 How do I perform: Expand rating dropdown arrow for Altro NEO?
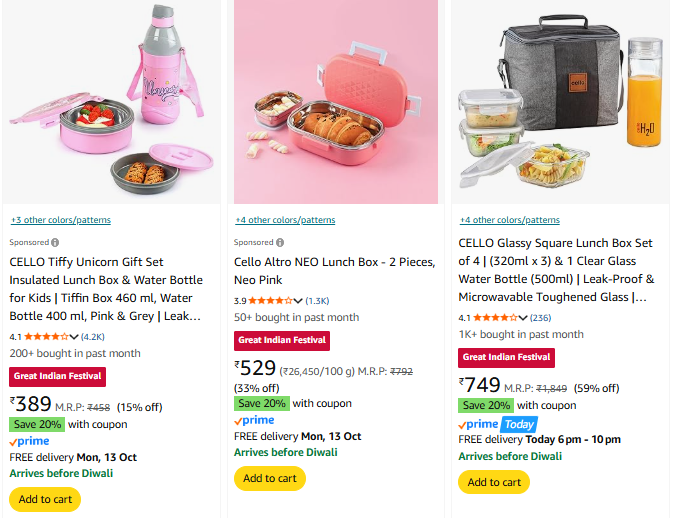click(x=297, y=300)
